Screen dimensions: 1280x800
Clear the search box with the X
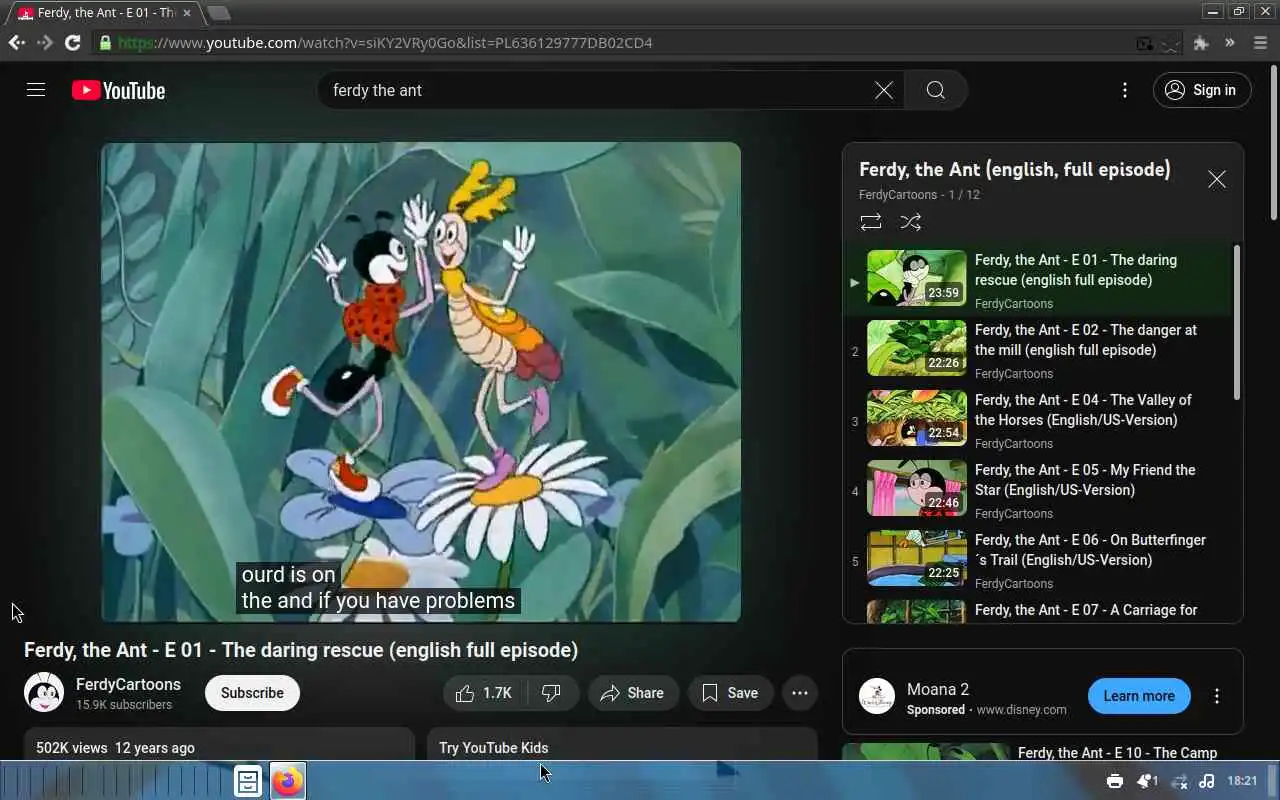[x=884, y=90]
